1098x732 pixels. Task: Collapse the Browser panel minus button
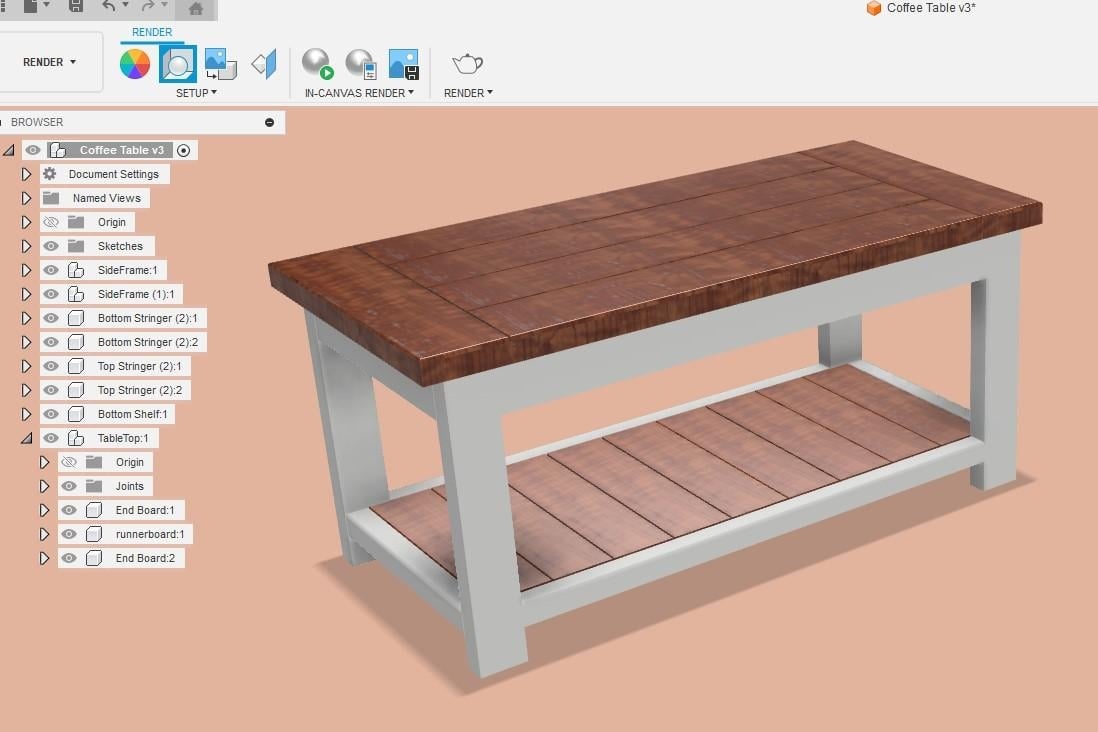[x=270, y=123]
